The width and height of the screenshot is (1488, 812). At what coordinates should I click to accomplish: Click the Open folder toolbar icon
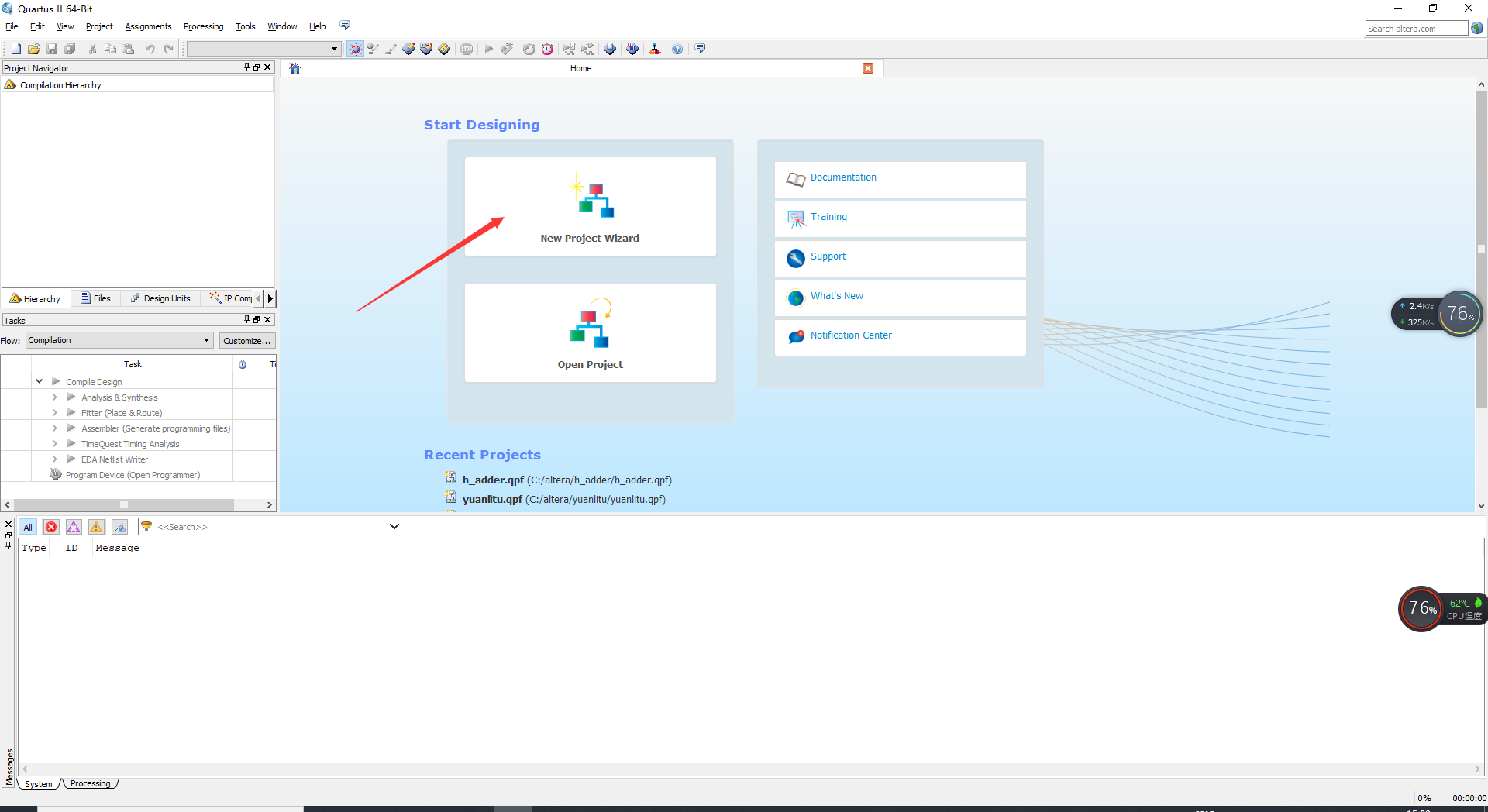[x=34, y=49]
